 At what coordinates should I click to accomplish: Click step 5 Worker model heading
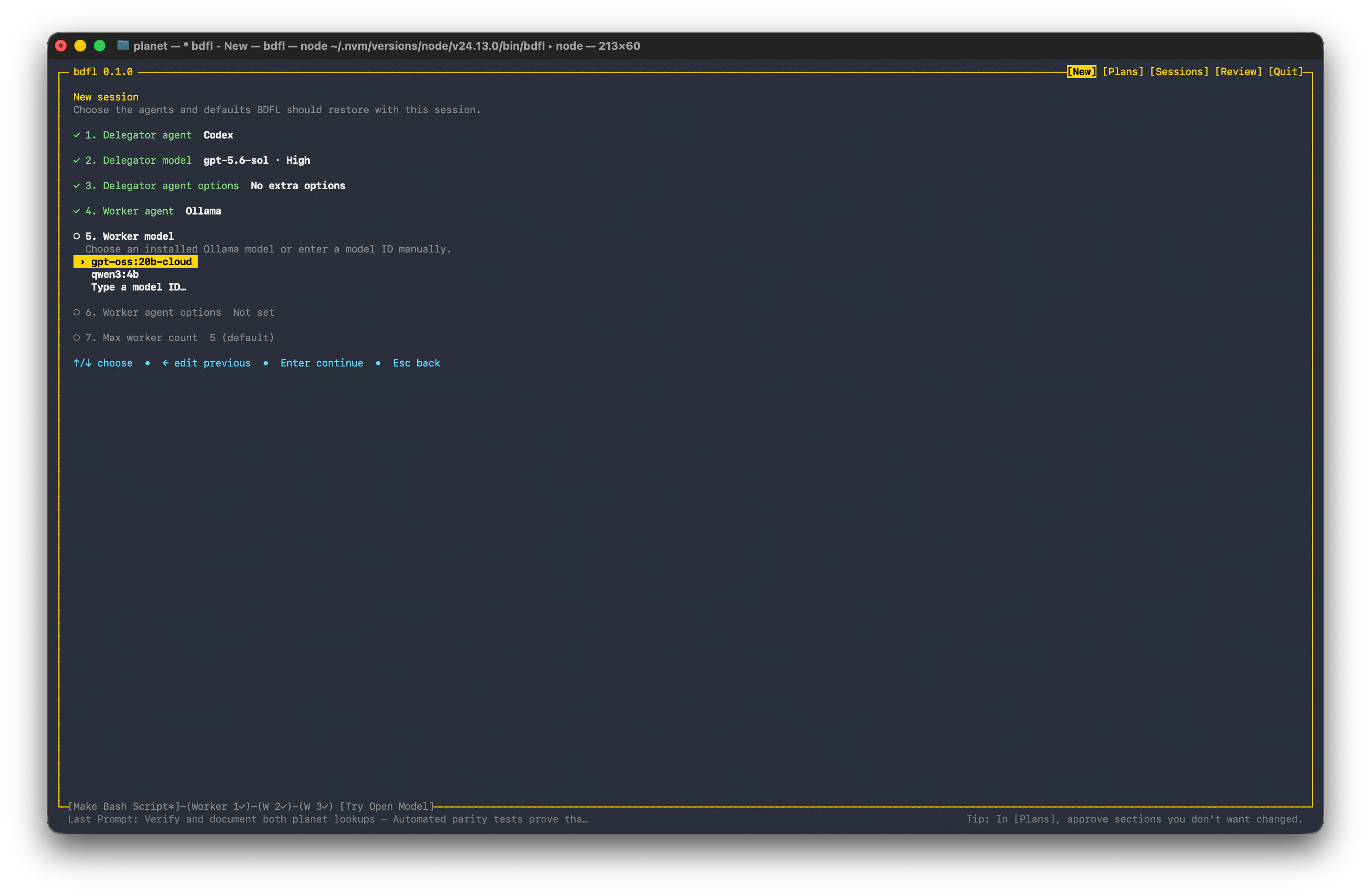[x=130, y=236]
